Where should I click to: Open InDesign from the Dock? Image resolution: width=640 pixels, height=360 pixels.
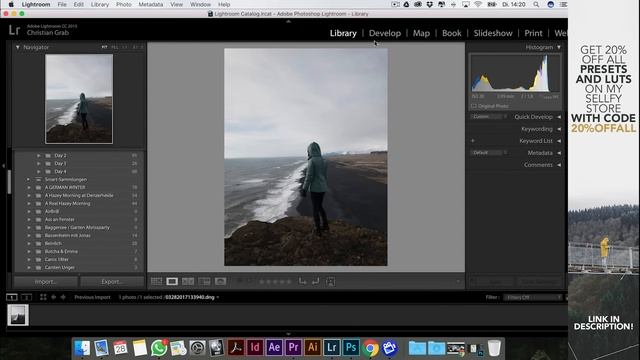point(255,348)
